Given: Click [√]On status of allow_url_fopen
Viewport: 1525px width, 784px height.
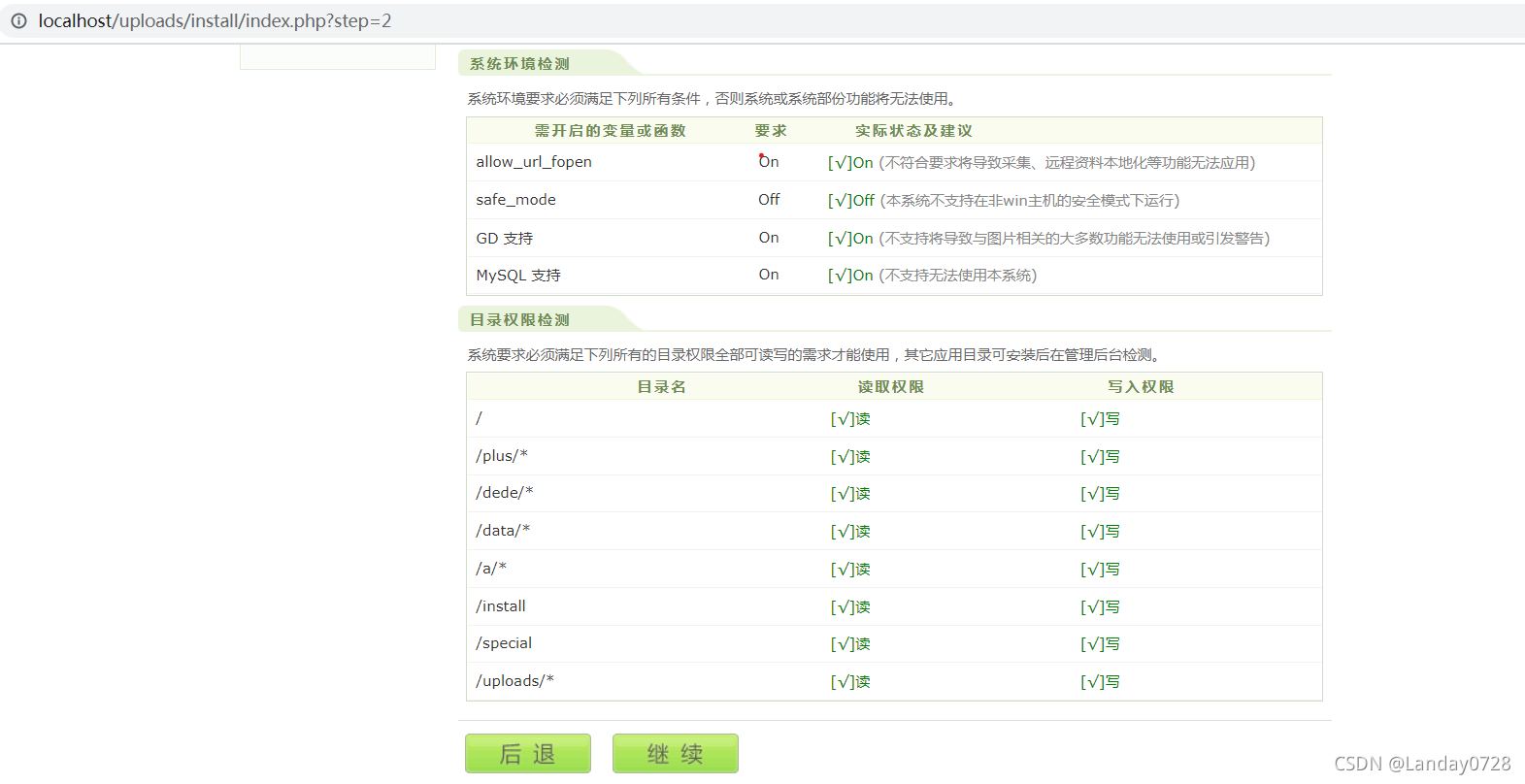Looking at the screenshot, I should tap(850, 163).
